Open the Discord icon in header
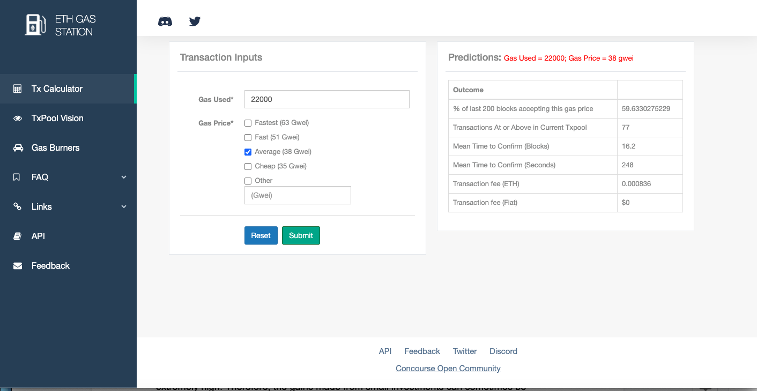The width and height of the screenshot is (758, 391). click(x=165, y=21)
